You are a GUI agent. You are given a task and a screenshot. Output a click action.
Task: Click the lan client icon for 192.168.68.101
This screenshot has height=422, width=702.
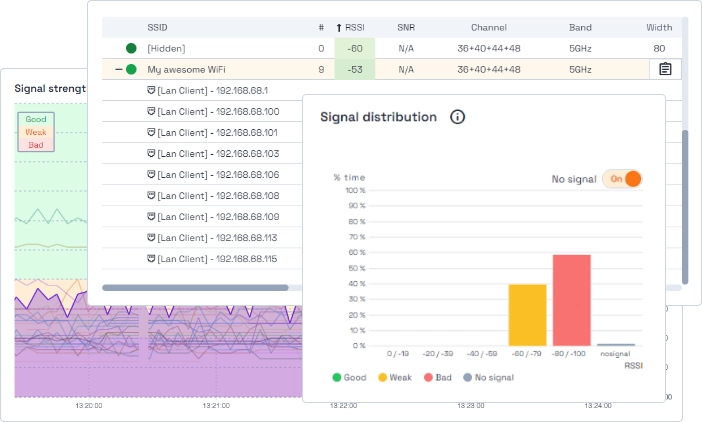(151, 132)
